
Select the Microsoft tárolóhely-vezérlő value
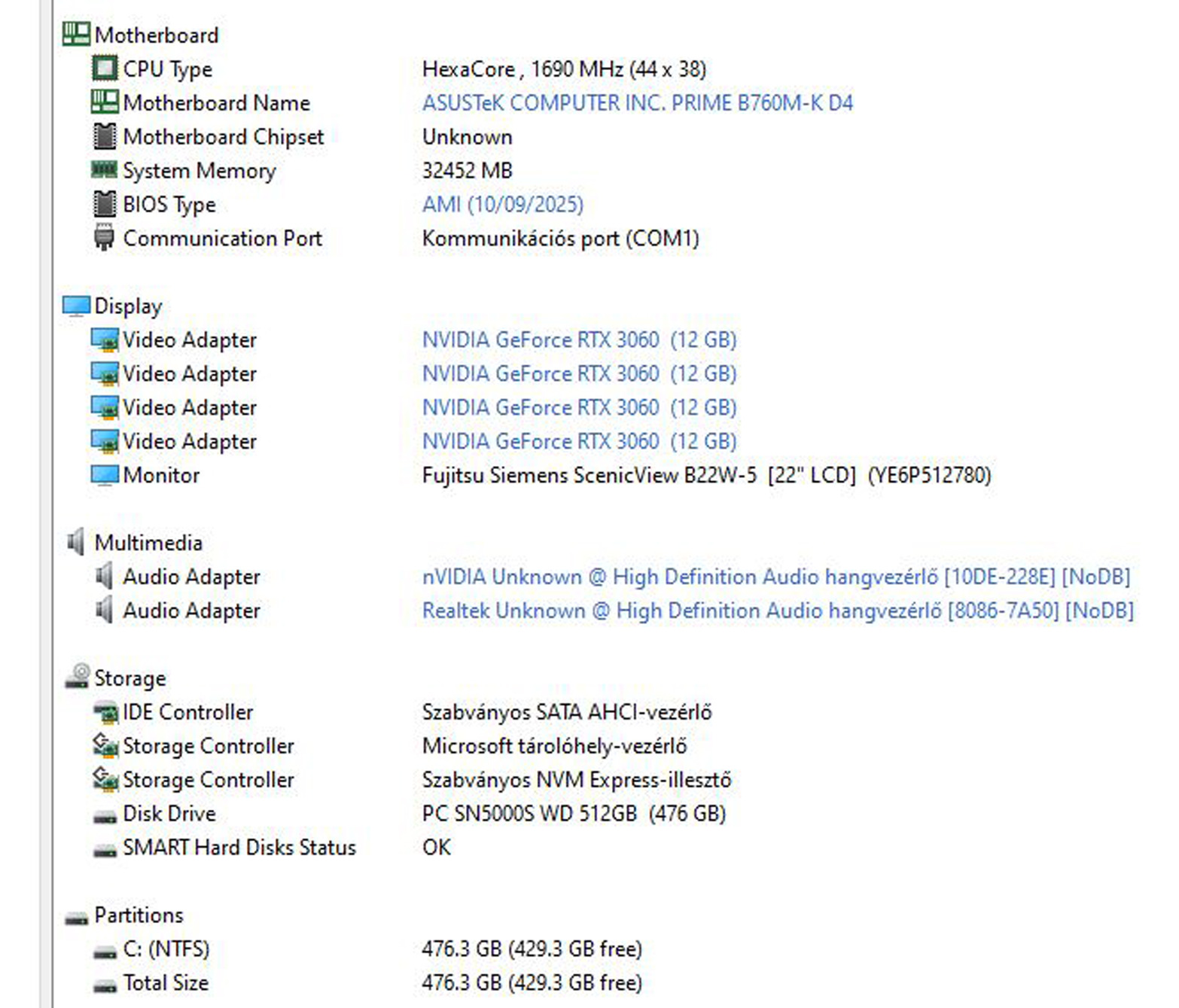click(x=555, y=746)
